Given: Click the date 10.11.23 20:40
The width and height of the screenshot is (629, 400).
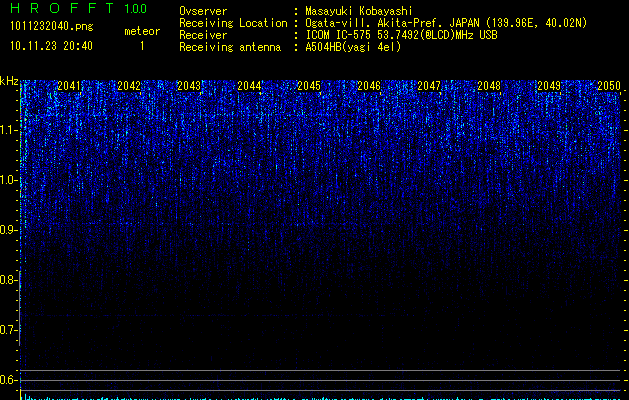Looking at the screenshot, I should 51,46.
